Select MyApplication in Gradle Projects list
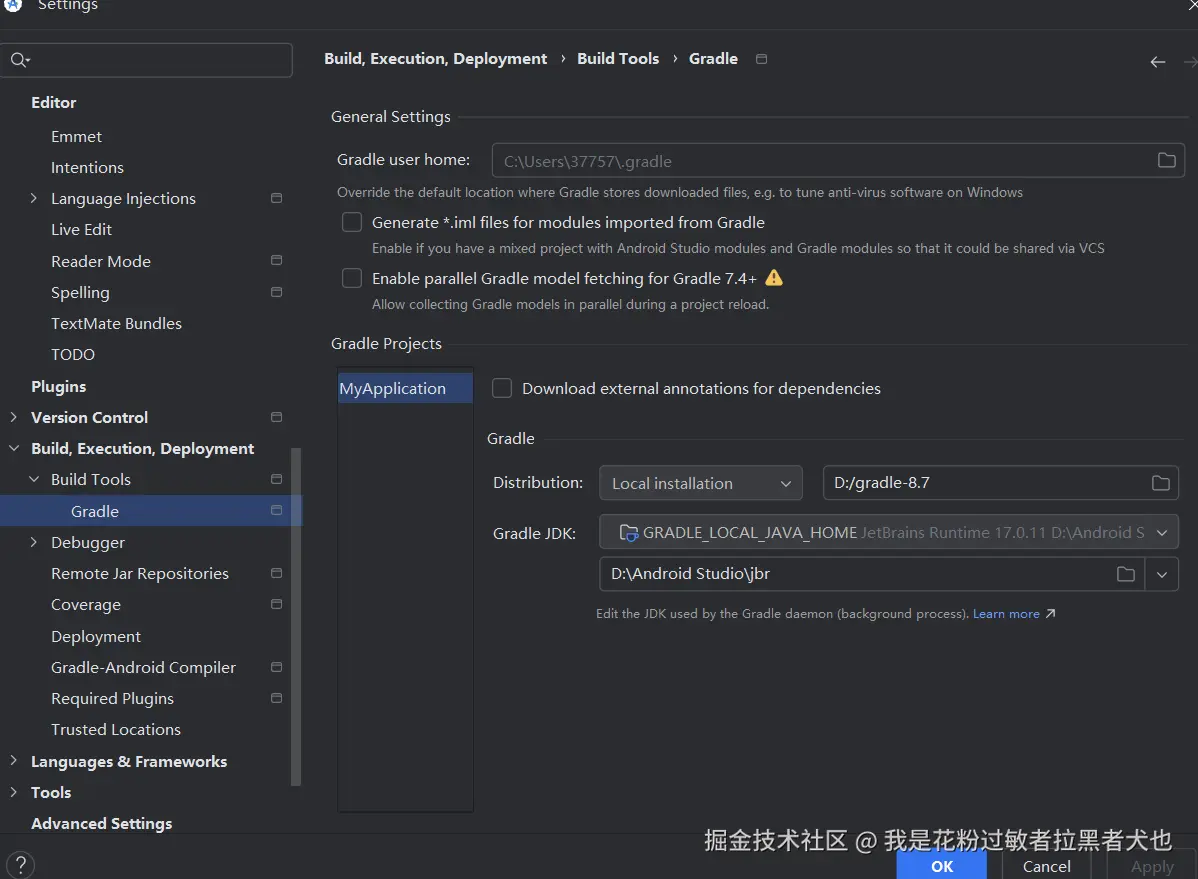Screen dimensions: 1198x879 pyautogui.click(x=405, y=388)
